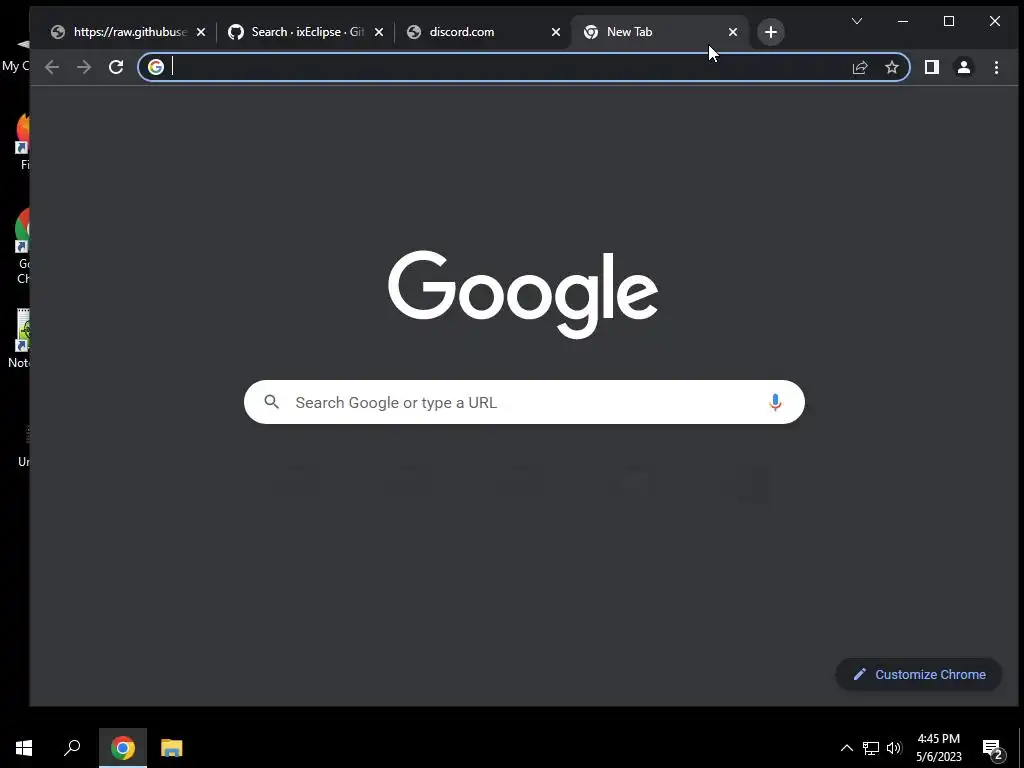
Task: Open the notification center icon
Action: pyautogui.click(x=993, y=749)
